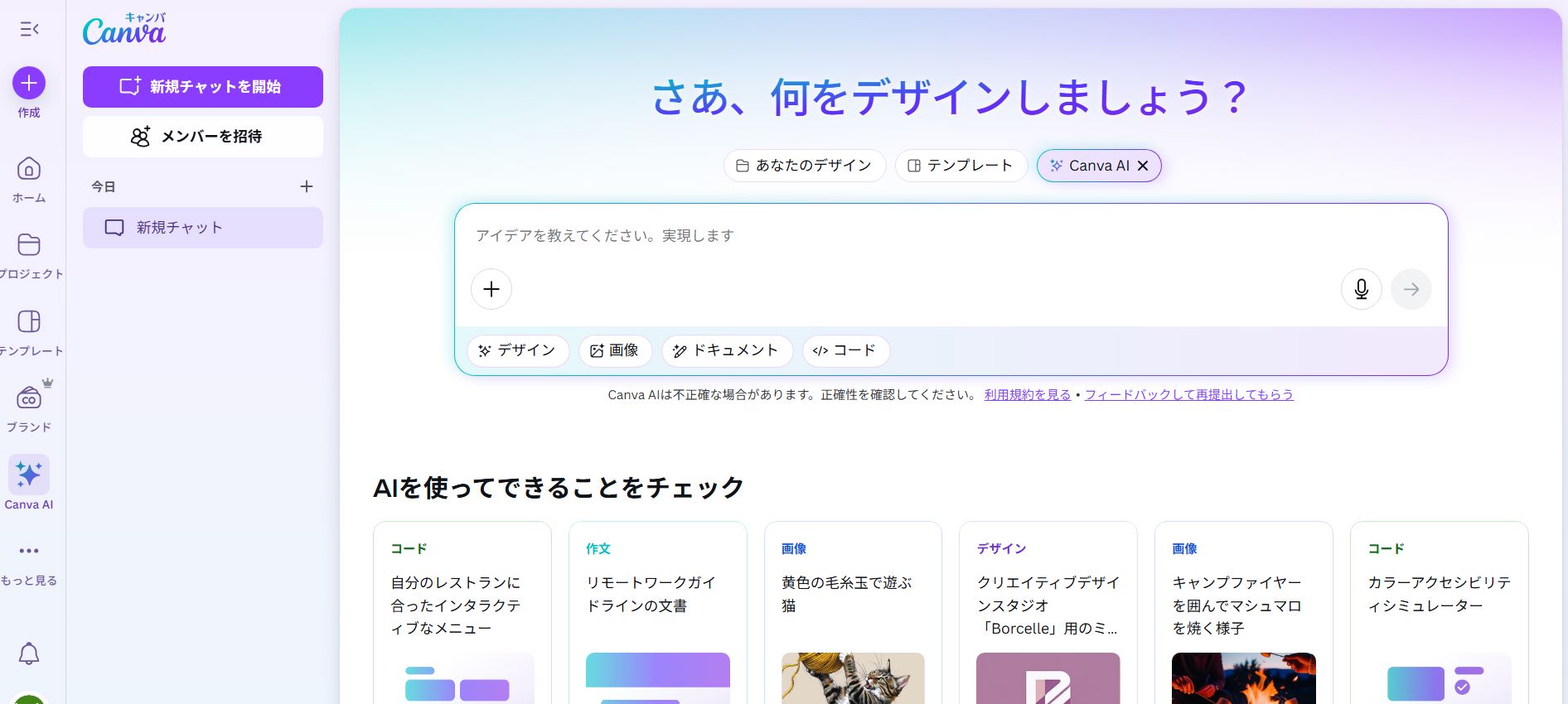Choose デザイン mode chip
Screen dimensions: 1568x704
[518, 350]
